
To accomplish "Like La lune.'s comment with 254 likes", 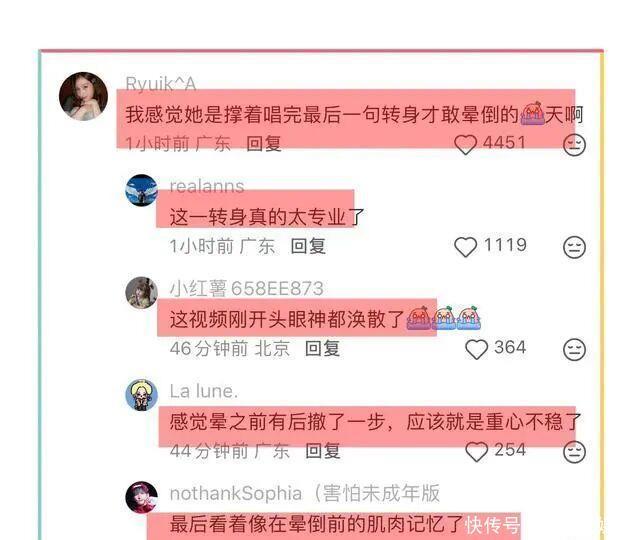I will pyautogui.click(x=476, y=452).
